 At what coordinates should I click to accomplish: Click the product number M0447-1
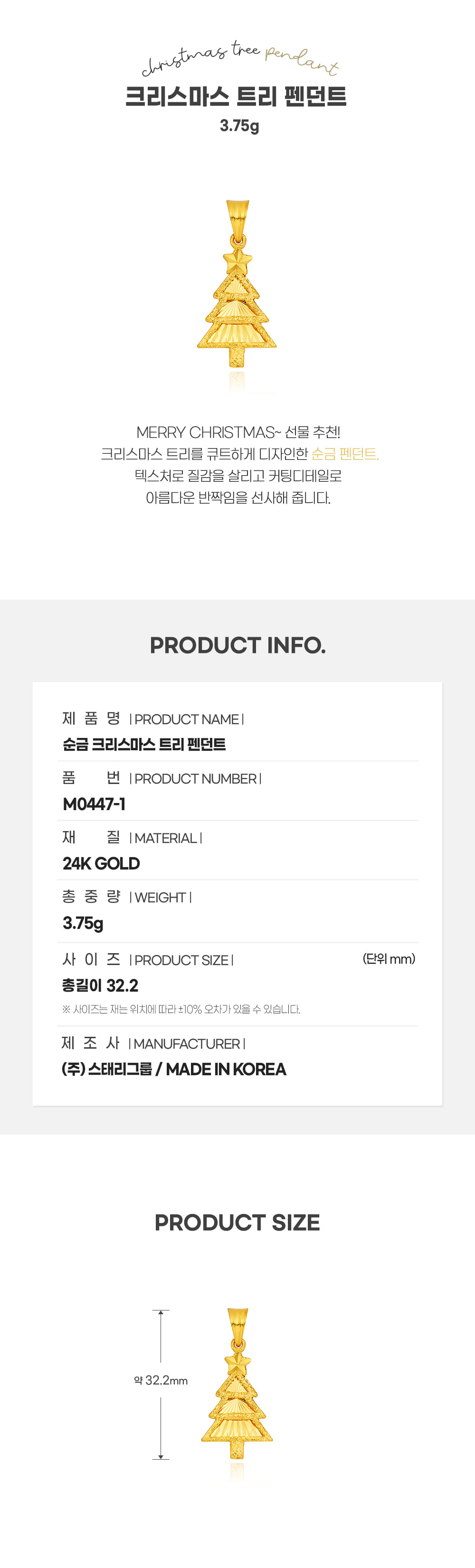tap(94, 804)
